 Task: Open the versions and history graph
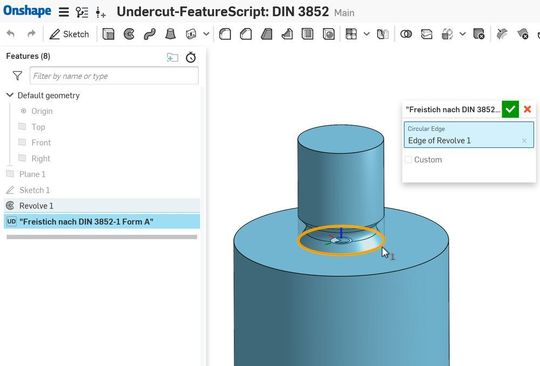82,12
